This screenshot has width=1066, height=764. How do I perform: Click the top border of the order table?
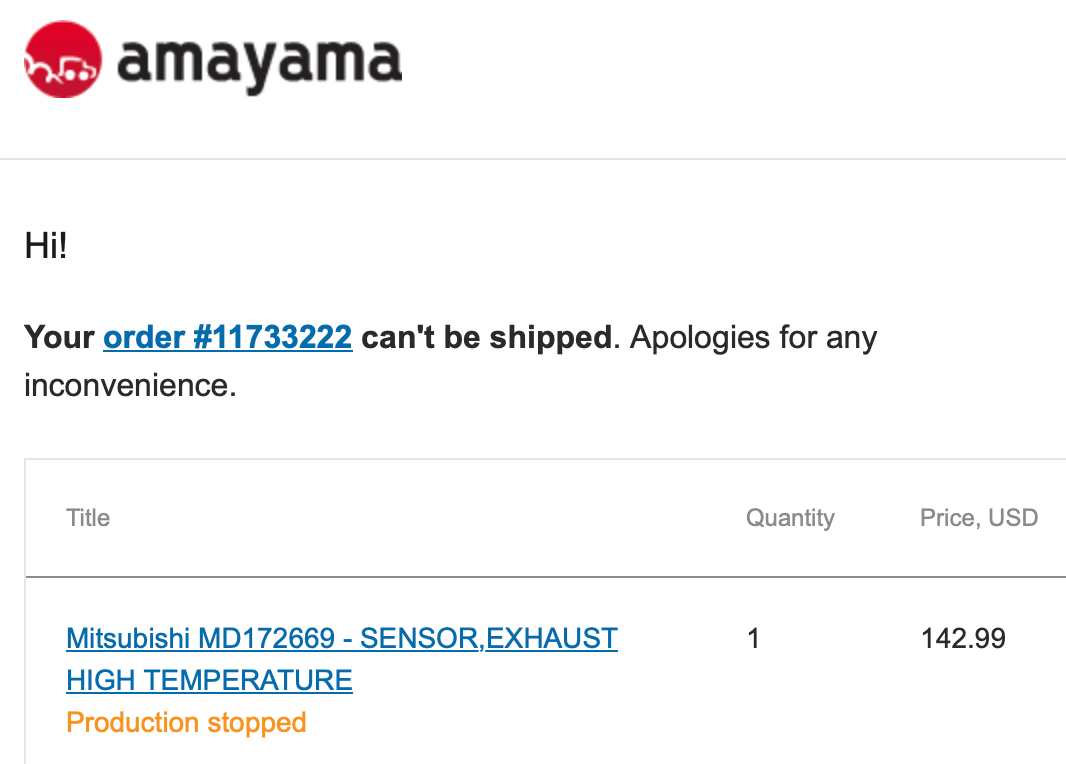click(545, 459)
